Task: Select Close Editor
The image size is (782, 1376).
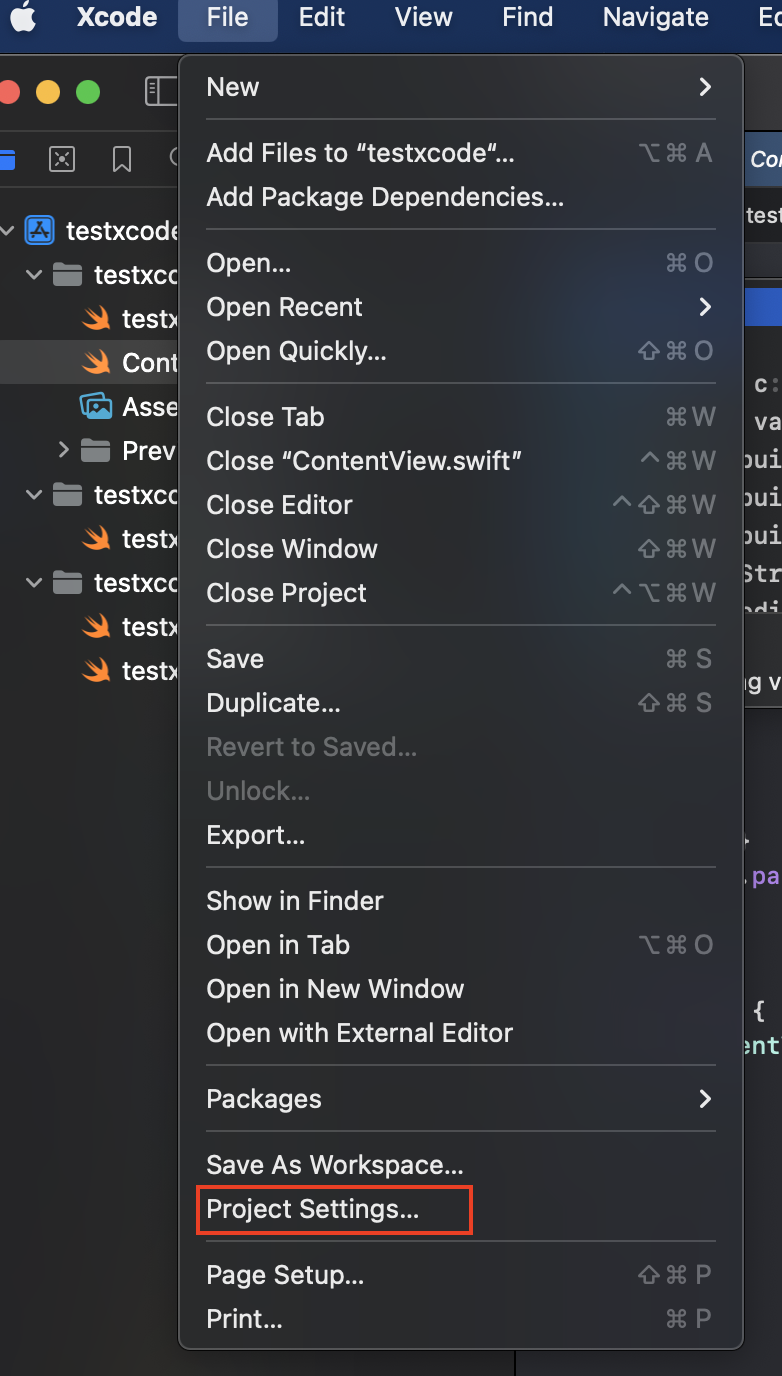Action: click(x=461, y=505)
